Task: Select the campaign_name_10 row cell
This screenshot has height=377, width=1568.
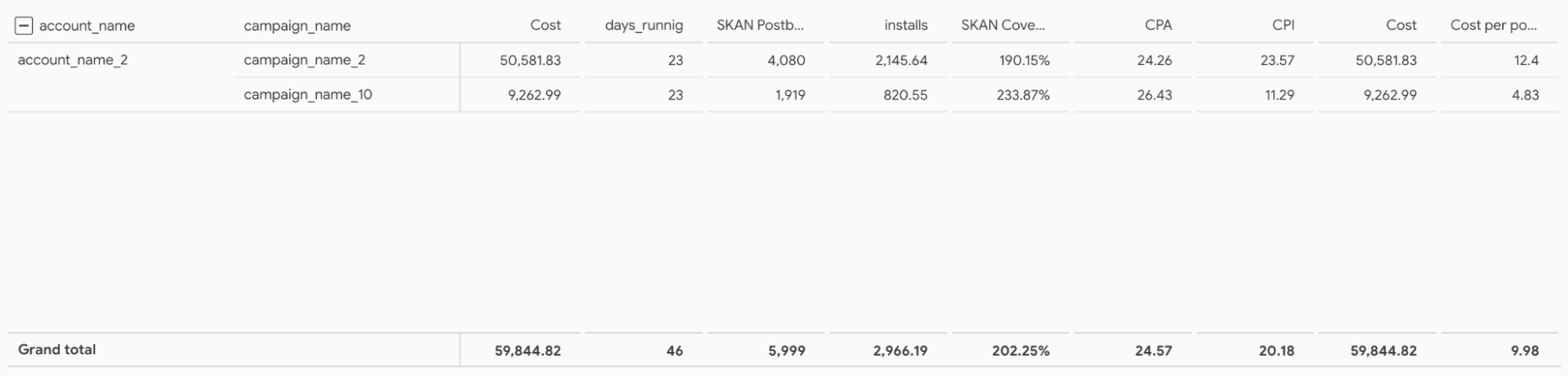Action: tap(307, 95)
